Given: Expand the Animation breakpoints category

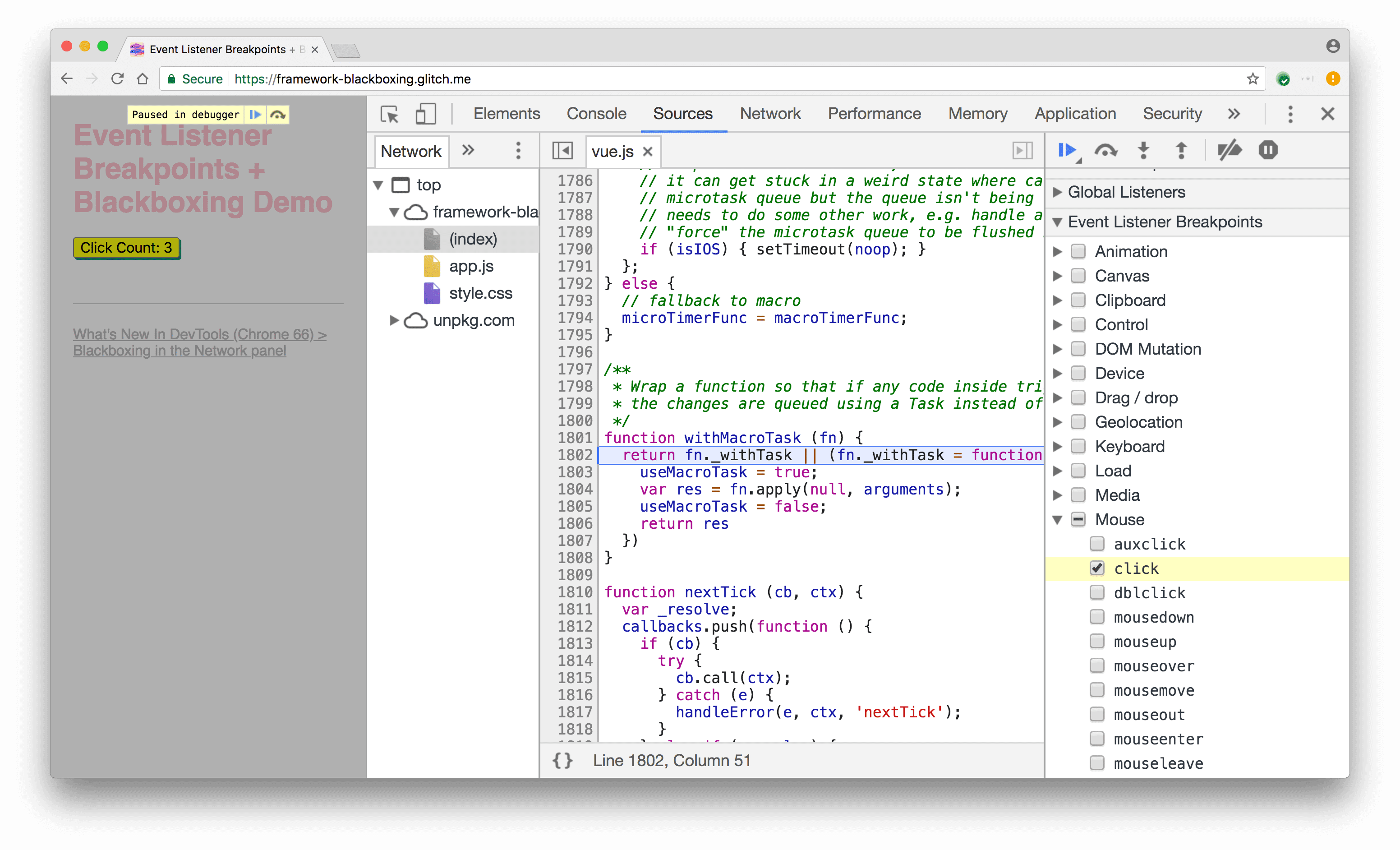Looking at the screenshot, I should tap(1062, 251).
